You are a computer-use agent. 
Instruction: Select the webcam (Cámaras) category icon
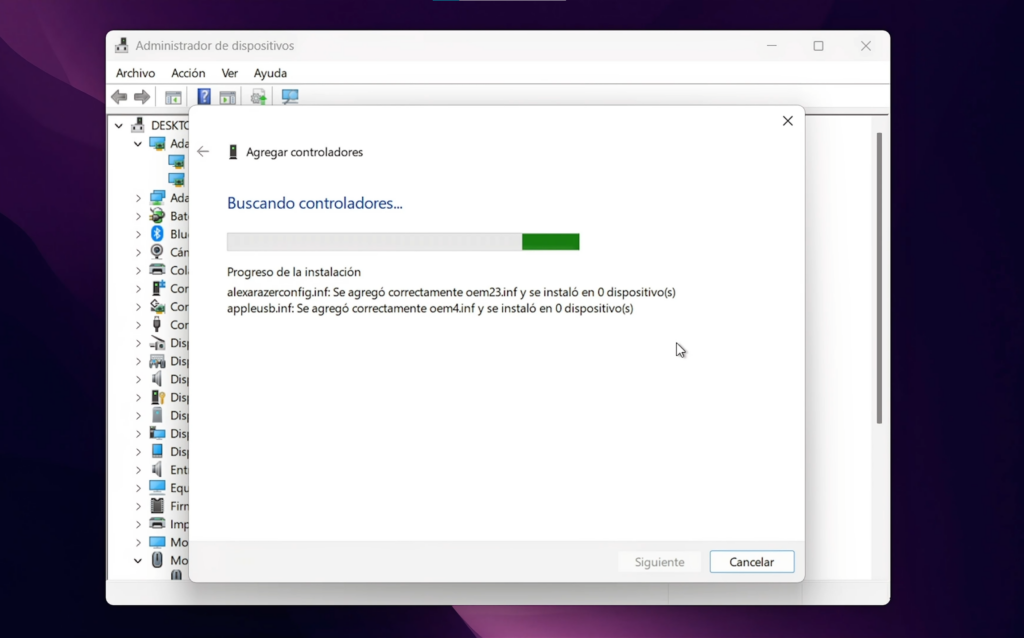157,252
